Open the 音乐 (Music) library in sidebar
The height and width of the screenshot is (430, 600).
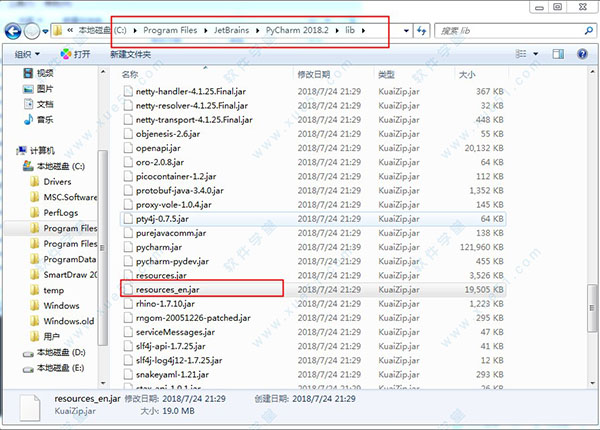point(46,119)
